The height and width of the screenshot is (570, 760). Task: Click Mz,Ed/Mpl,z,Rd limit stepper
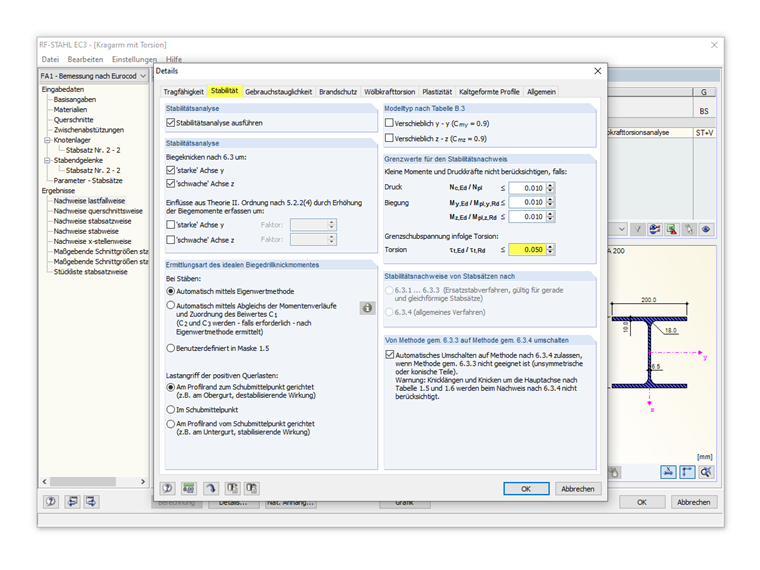550,217
